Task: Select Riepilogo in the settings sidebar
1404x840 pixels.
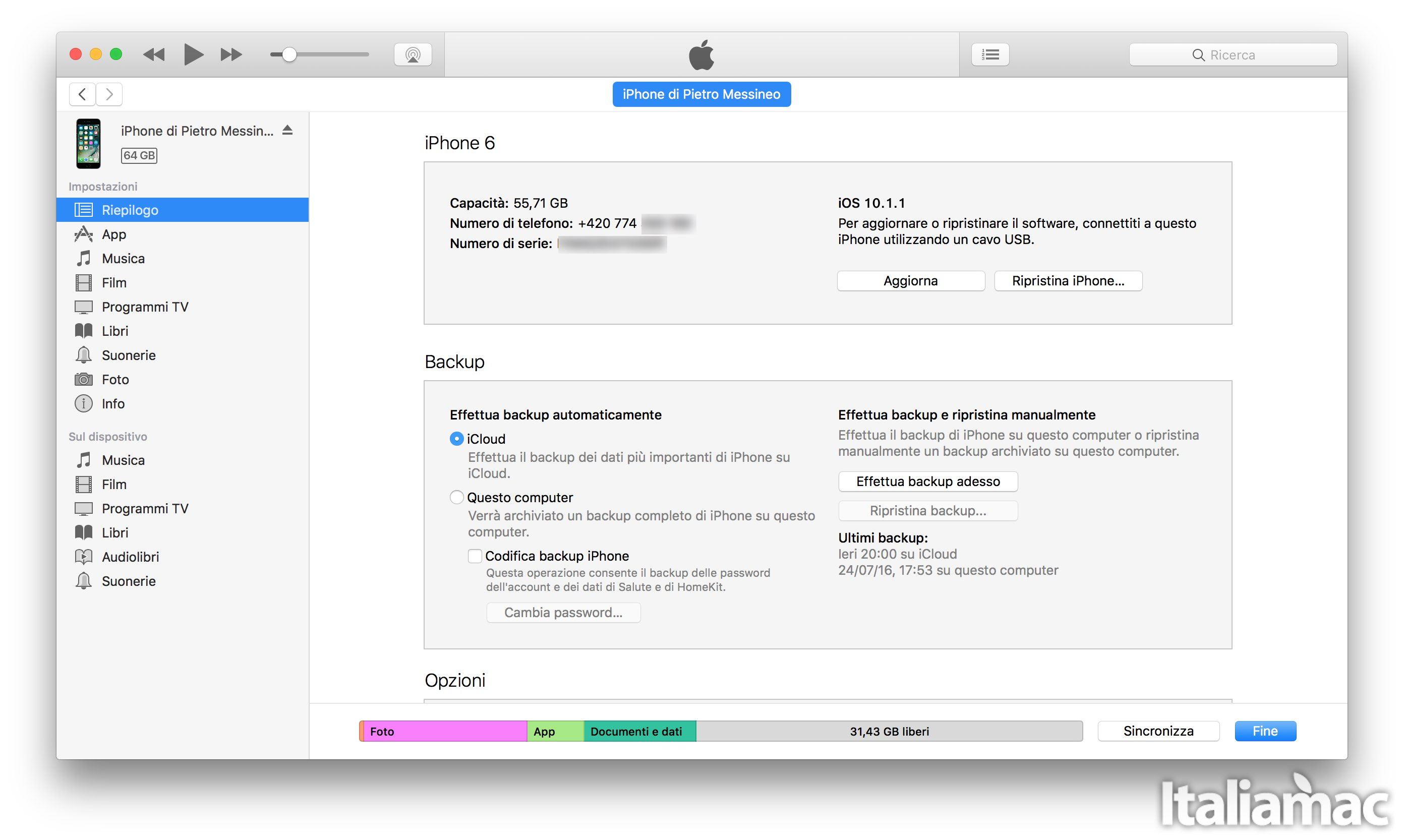Action: (182, 210)
